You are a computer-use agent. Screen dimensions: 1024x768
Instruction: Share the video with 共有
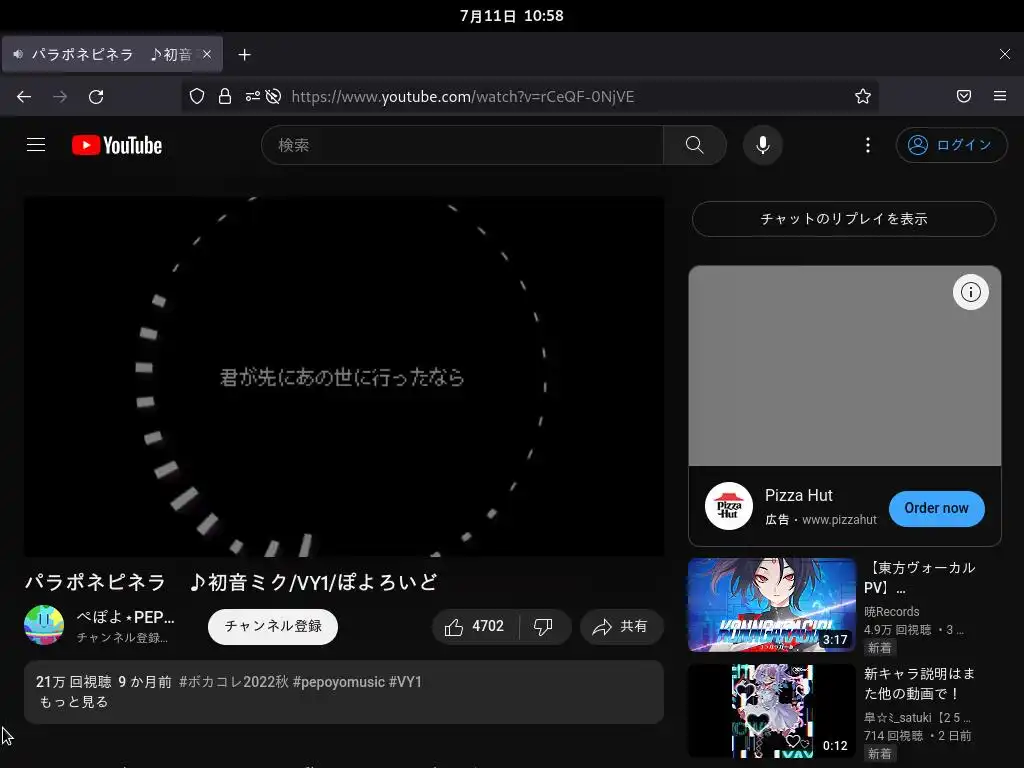tap(621, 627)
